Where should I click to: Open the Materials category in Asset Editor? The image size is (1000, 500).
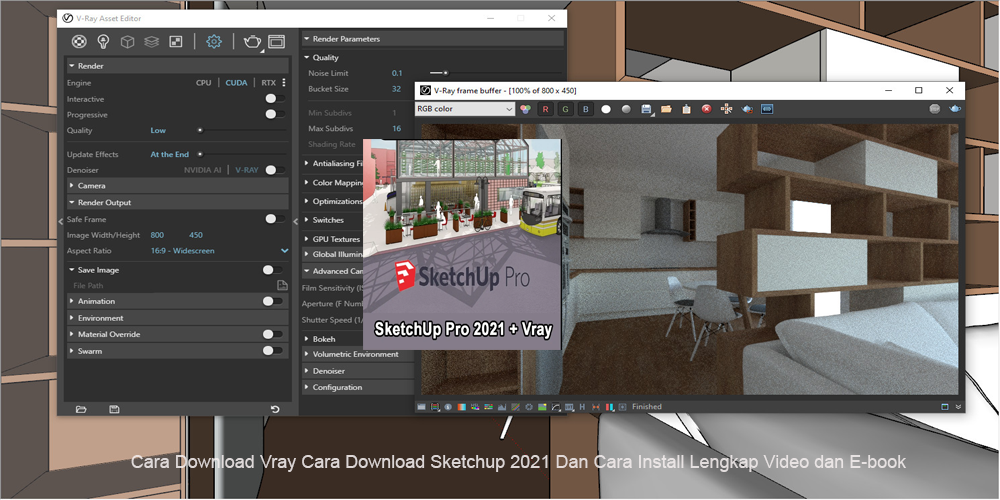coord(79,41)
